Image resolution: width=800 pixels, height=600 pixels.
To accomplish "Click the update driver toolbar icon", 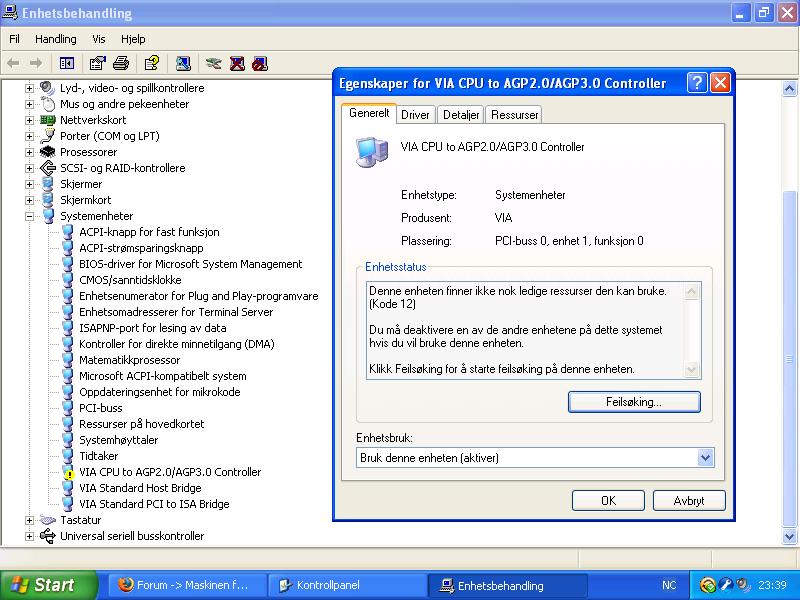I will [x=213, y=63].
